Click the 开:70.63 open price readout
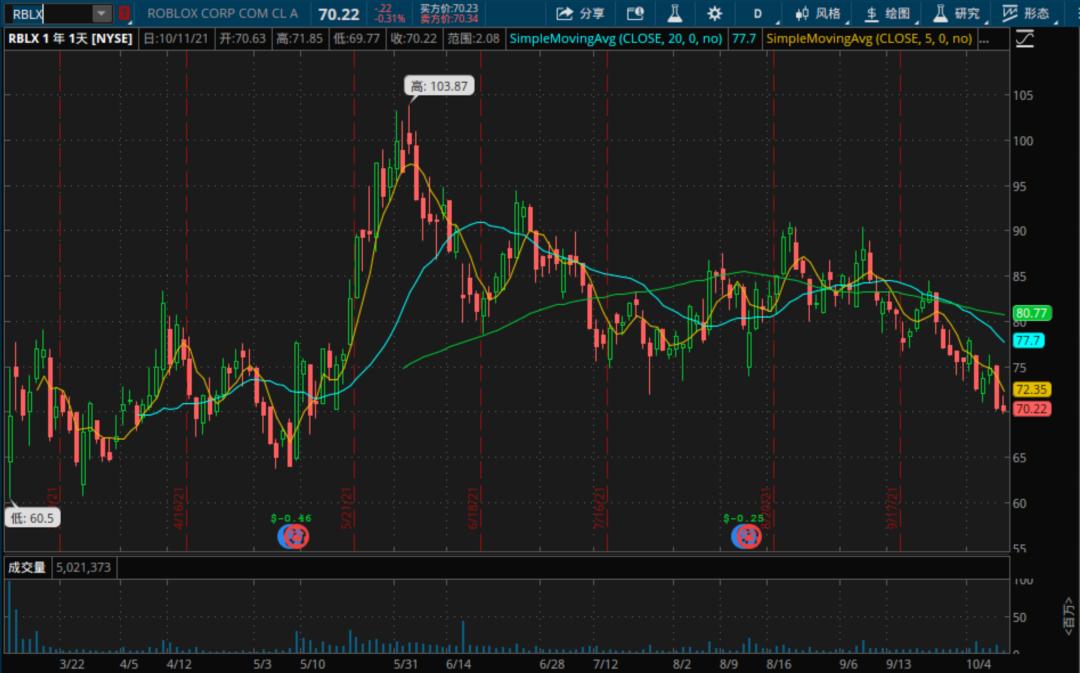Image resolution: width=1080 pixels, height=673 pixels. pyautogui.click(x=242, y=39)
